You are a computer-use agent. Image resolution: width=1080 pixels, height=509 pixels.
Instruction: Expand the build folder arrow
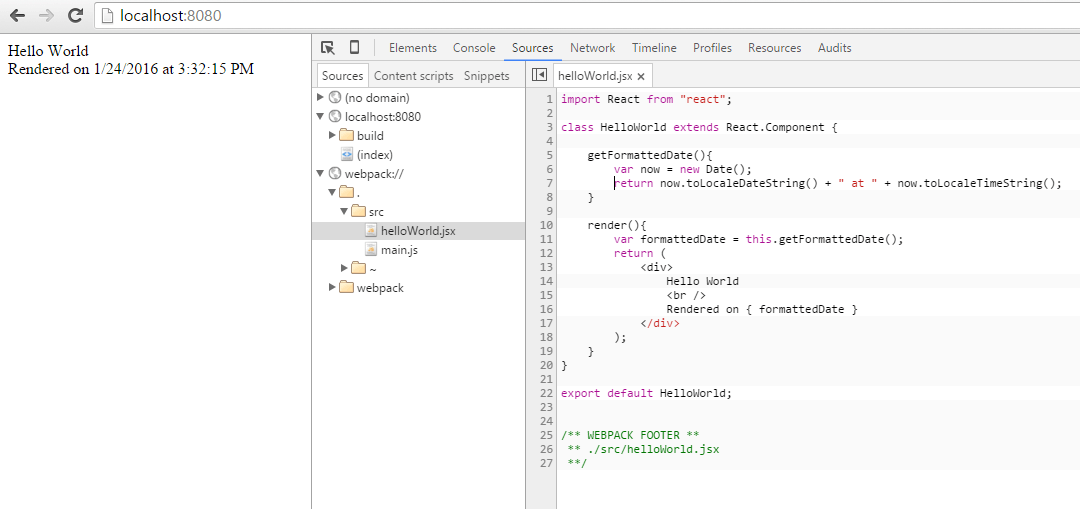[333, 136]
